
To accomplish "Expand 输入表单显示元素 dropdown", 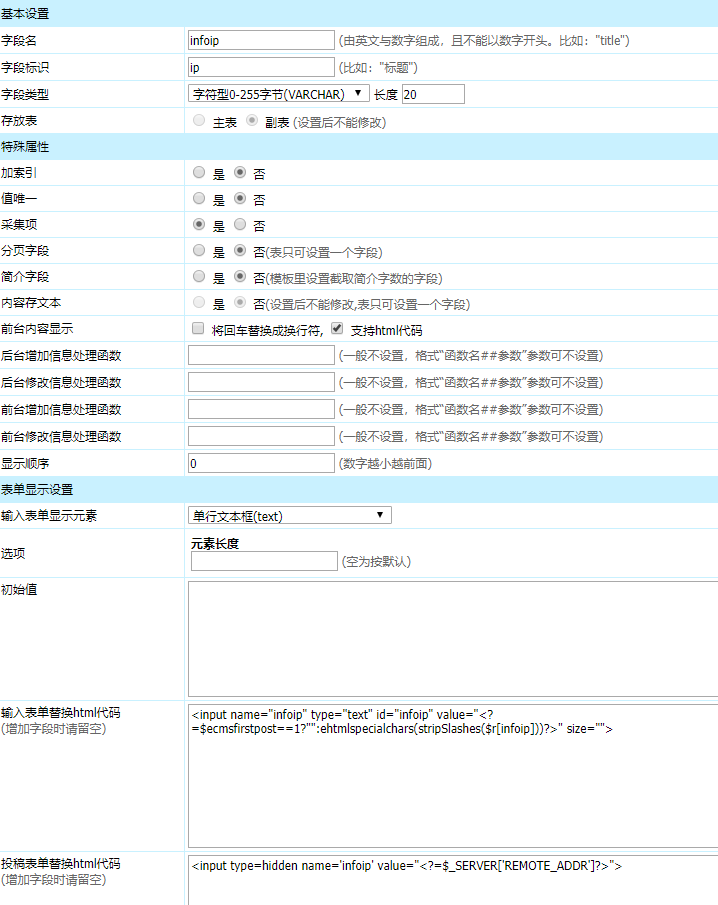I will (290, 515).
